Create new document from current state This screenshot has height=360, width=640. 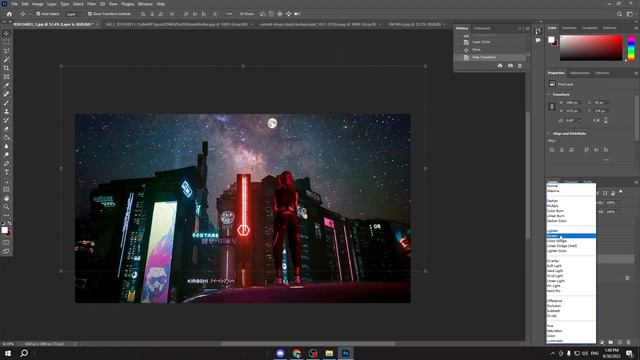pos(500,66)
